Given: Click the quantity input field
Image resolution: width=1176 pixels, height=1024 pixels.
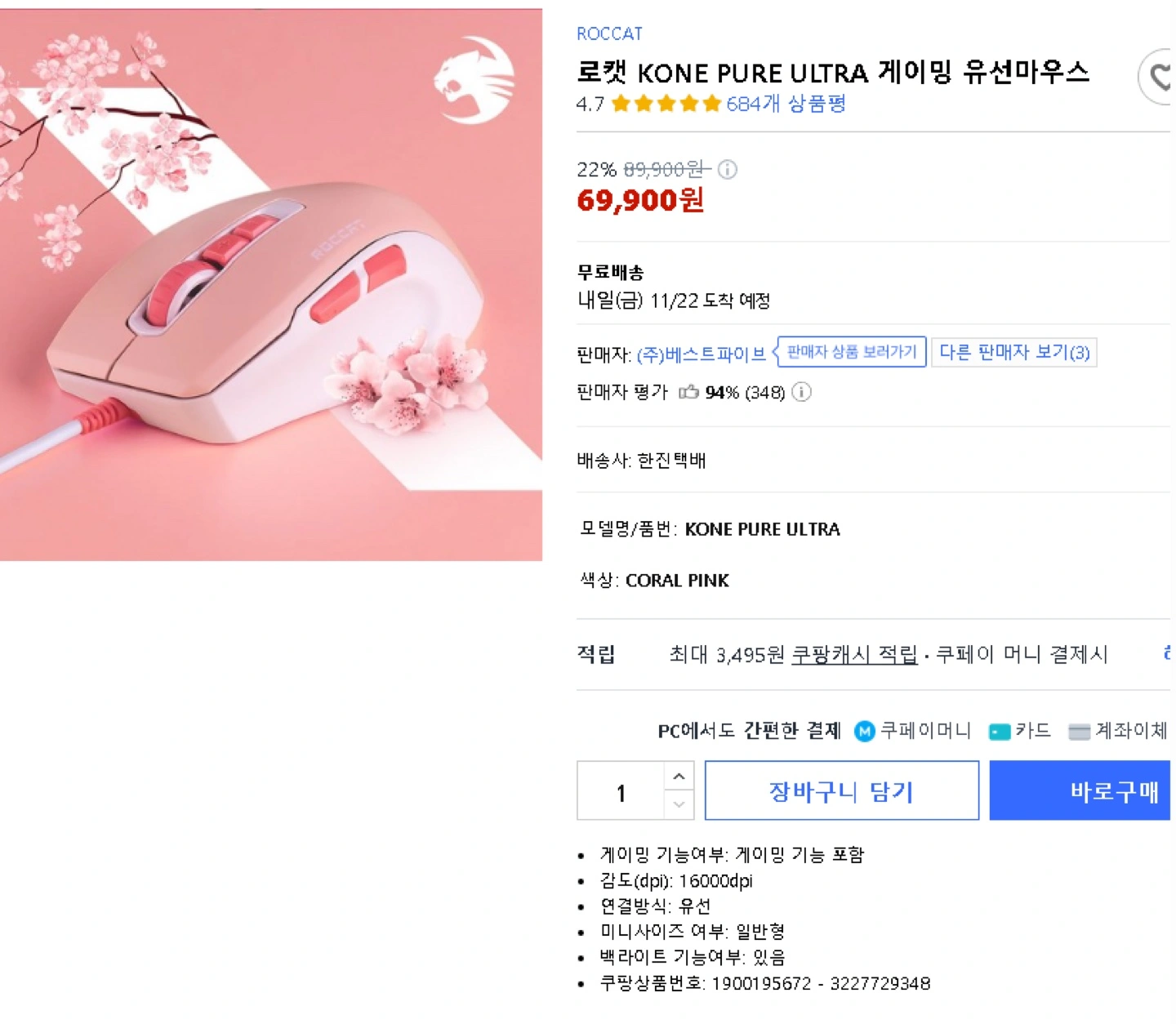Looking at the screenshot, I should [x=621, y=791].
